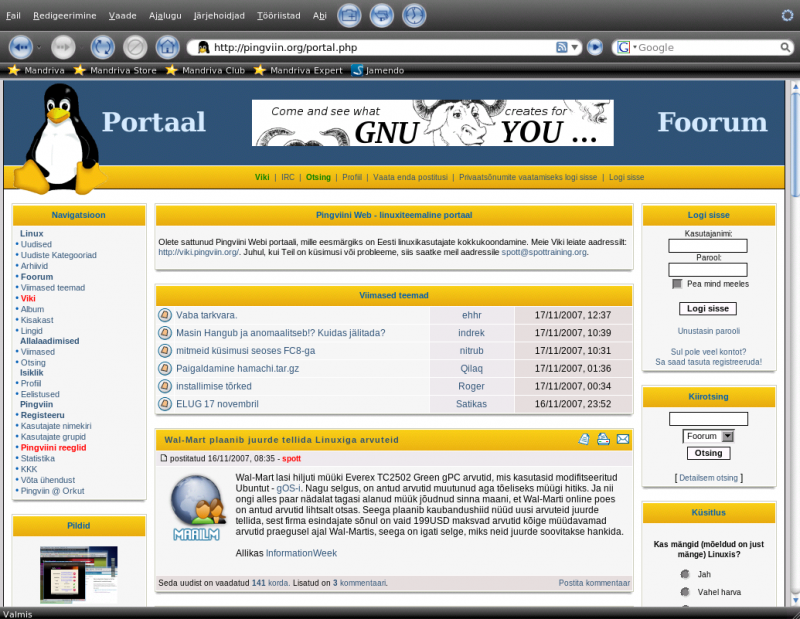This screenshot has height=619, width=800.
Task: Open the Tööriistad menu
Action: coord(279,16)
